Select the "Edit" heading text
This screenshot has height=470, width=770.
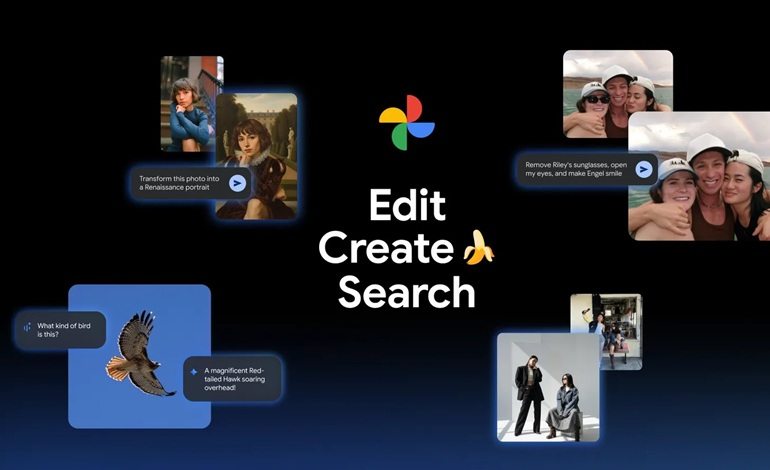coord(406,205)
